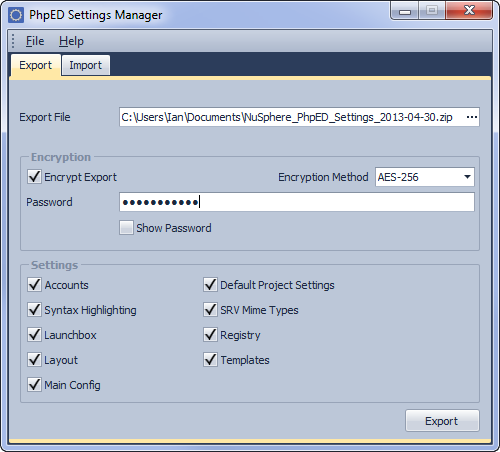Image resolution: width=500 pixels, height=452 pixels.
Task: Uncheck the Registry checkbox
Action: [x=210, y=335]
